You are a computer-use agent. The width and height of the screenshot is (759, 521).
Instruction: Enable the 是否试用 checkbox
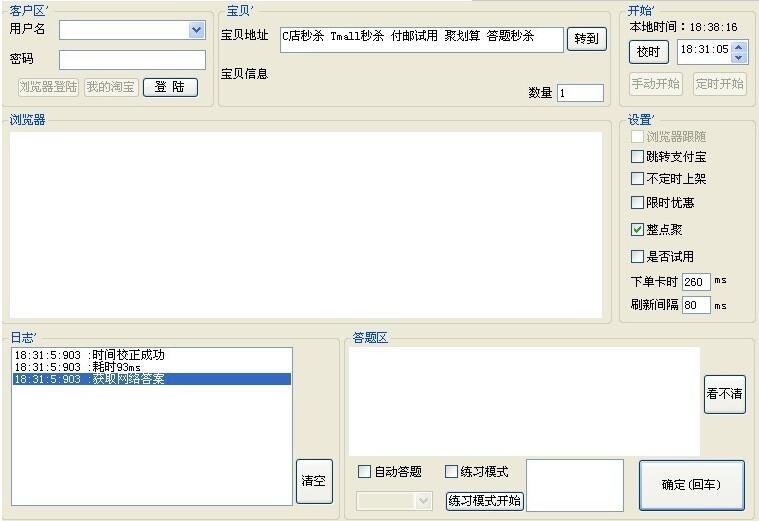point(638,256)
